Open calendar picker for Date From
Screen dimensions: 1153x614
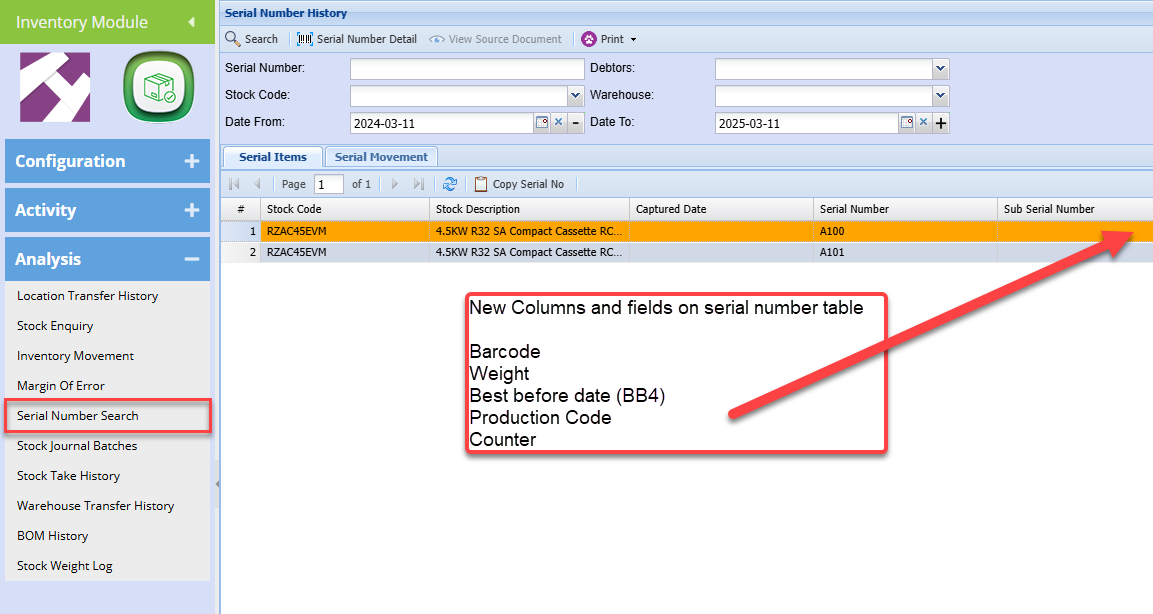click(542, 122)
